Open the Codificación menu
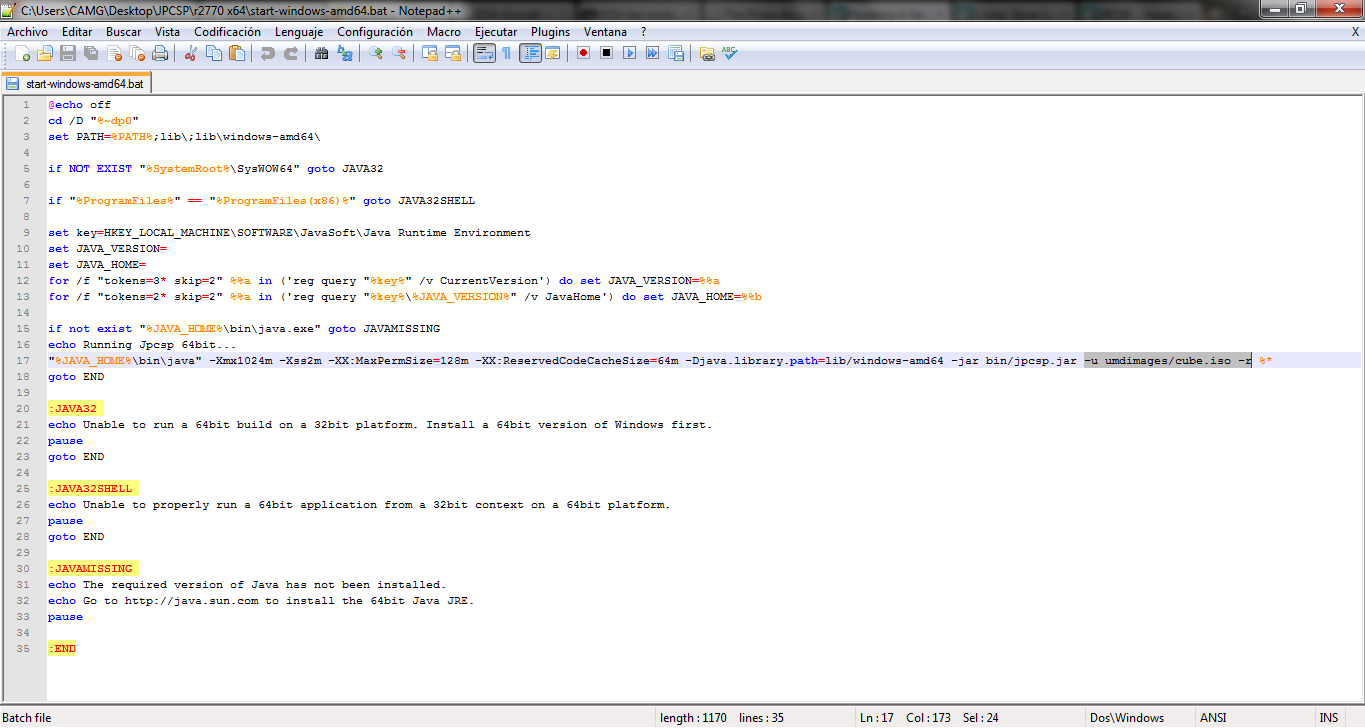This screenshot has width=1365, height=728. pyautogui.click(x=227, y=32)
